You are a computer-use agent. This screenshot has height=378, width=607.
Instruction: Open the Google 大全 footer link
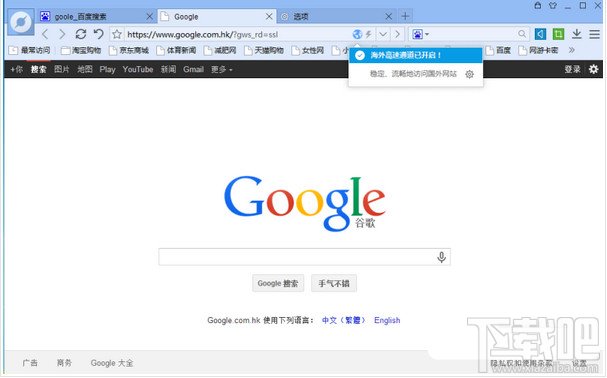tap(112, 363)
